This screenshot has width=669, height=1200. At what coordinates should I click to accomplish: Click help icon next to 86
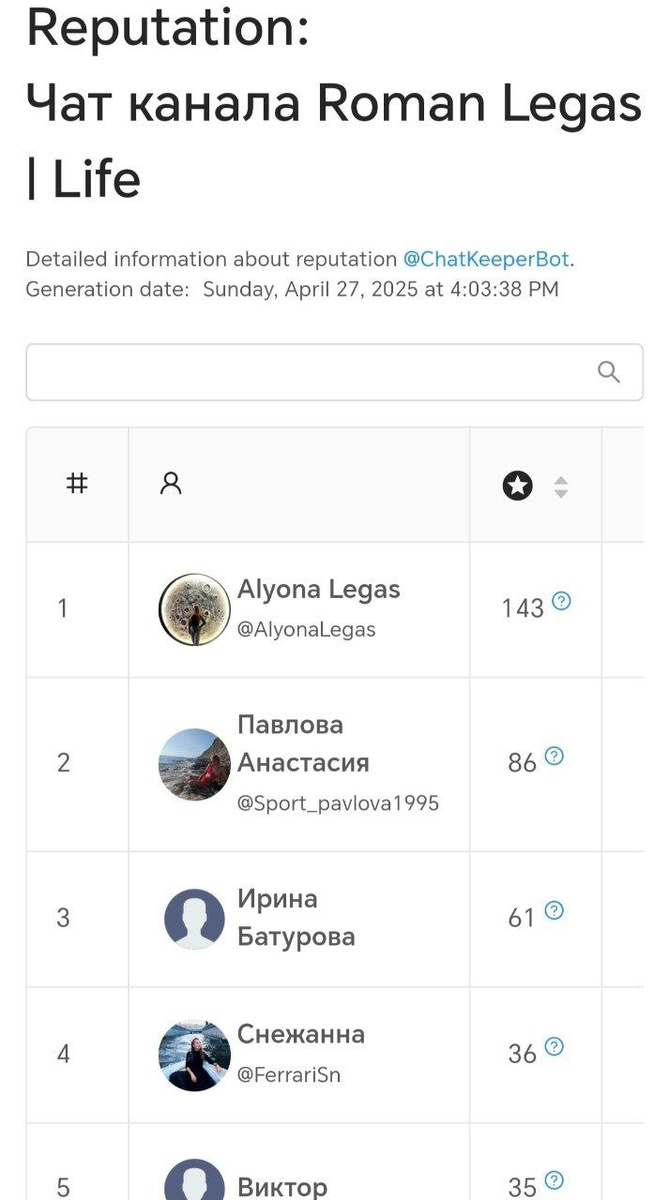point(555,757)
